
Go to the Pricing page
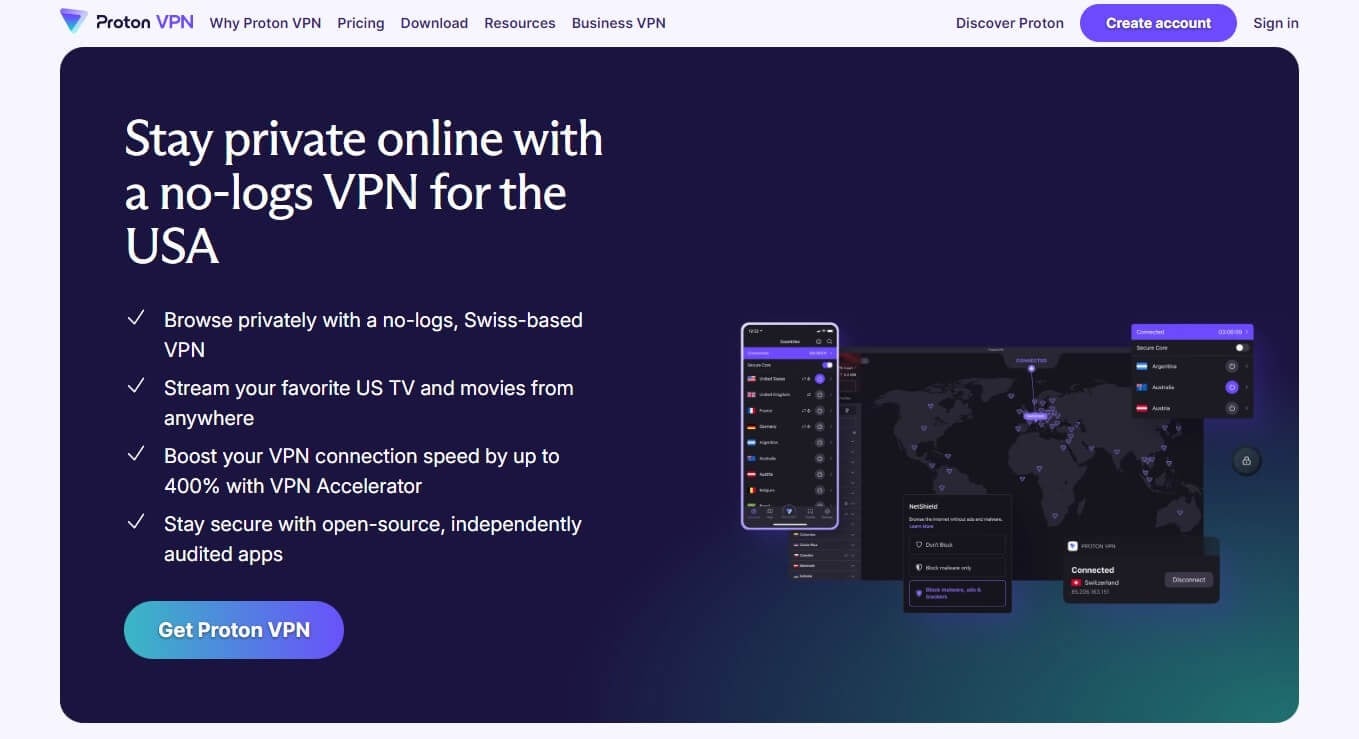pos(361,23)
